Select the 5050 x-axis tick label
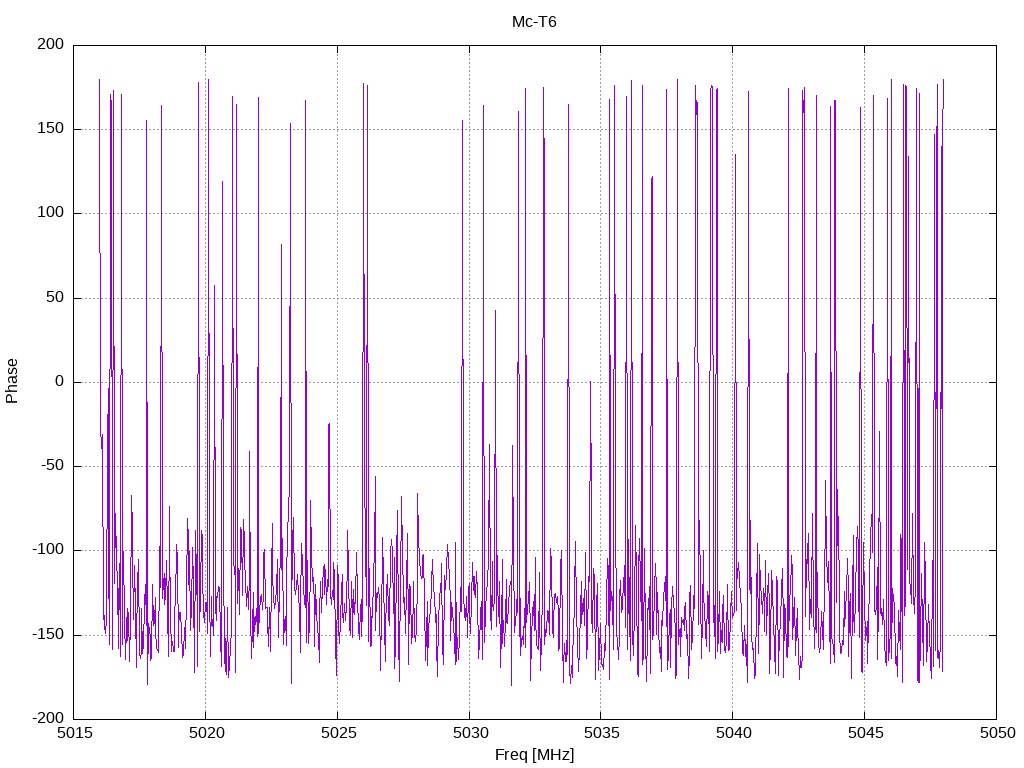The height and width of the screenshot is (768, 1024). 997,733
